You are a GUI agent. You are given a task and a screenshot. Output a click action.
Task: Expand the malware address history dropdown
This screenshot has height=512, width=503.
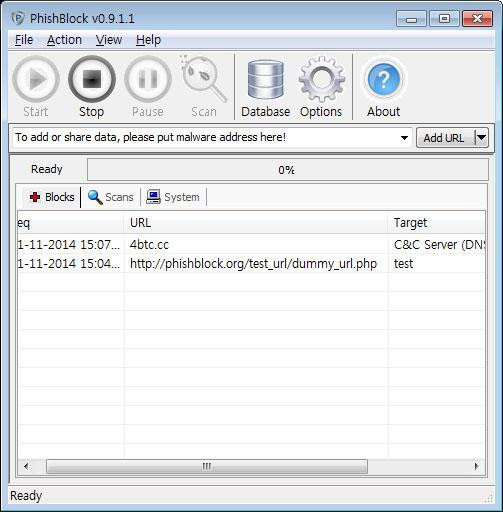[x=404, y=138]
